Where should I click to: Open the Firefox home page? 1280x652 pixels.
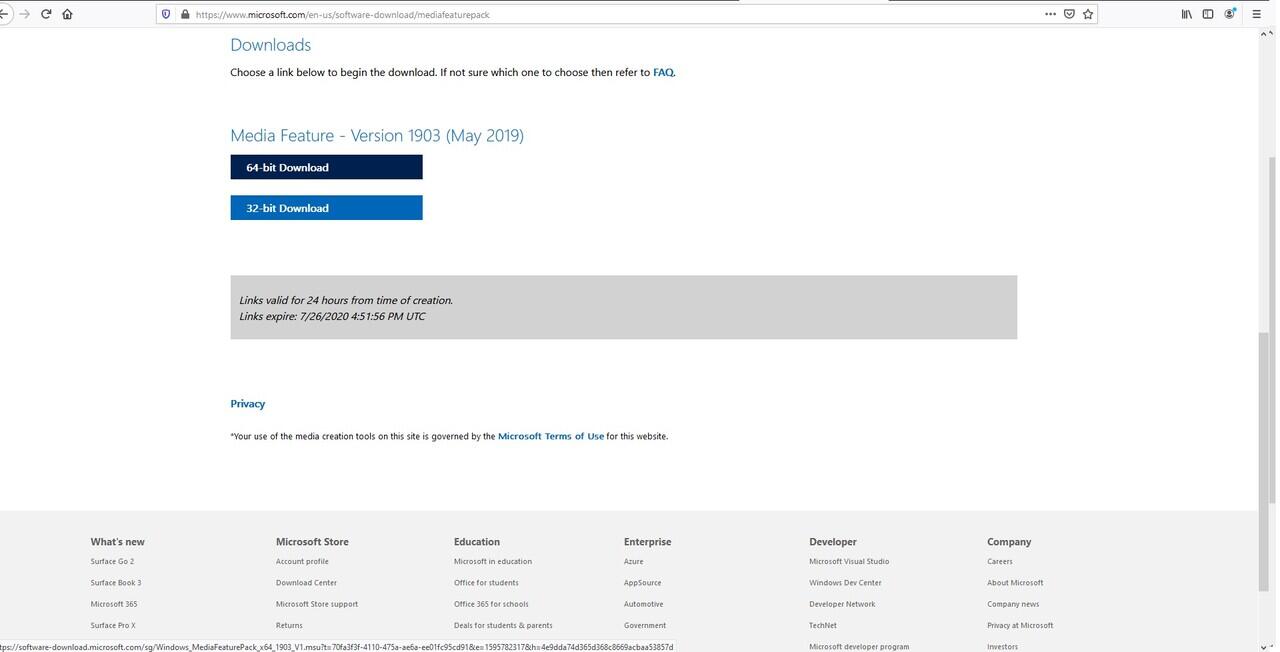[67, 14]
